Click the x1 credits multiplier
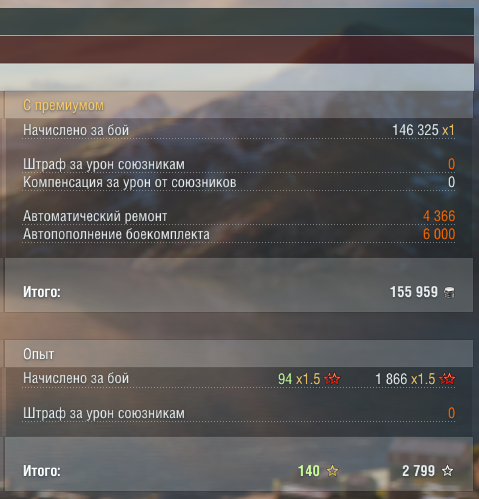 click(448, 130)
